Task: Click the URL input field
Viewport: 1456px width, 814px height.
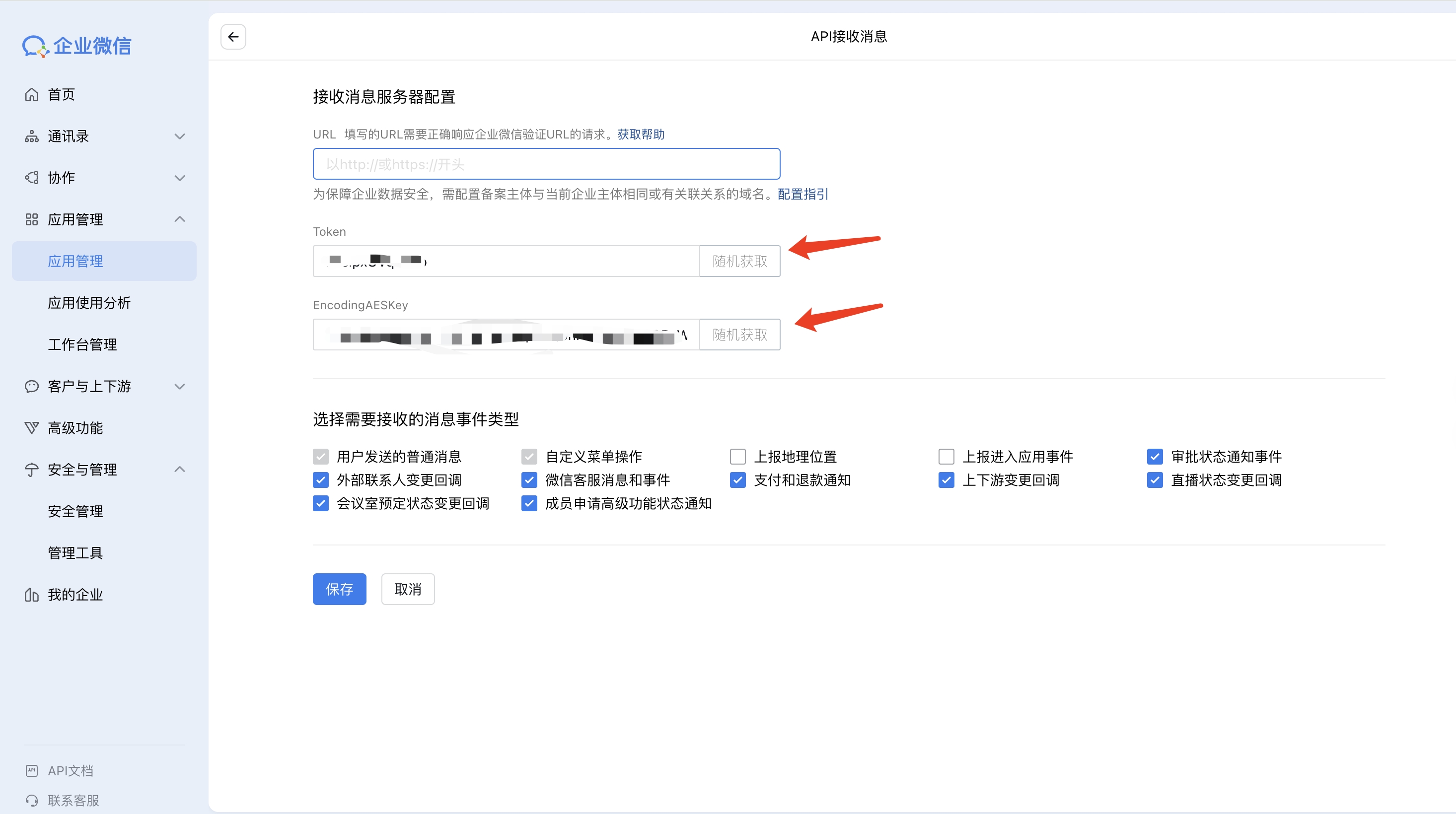Action: (546, 164)
